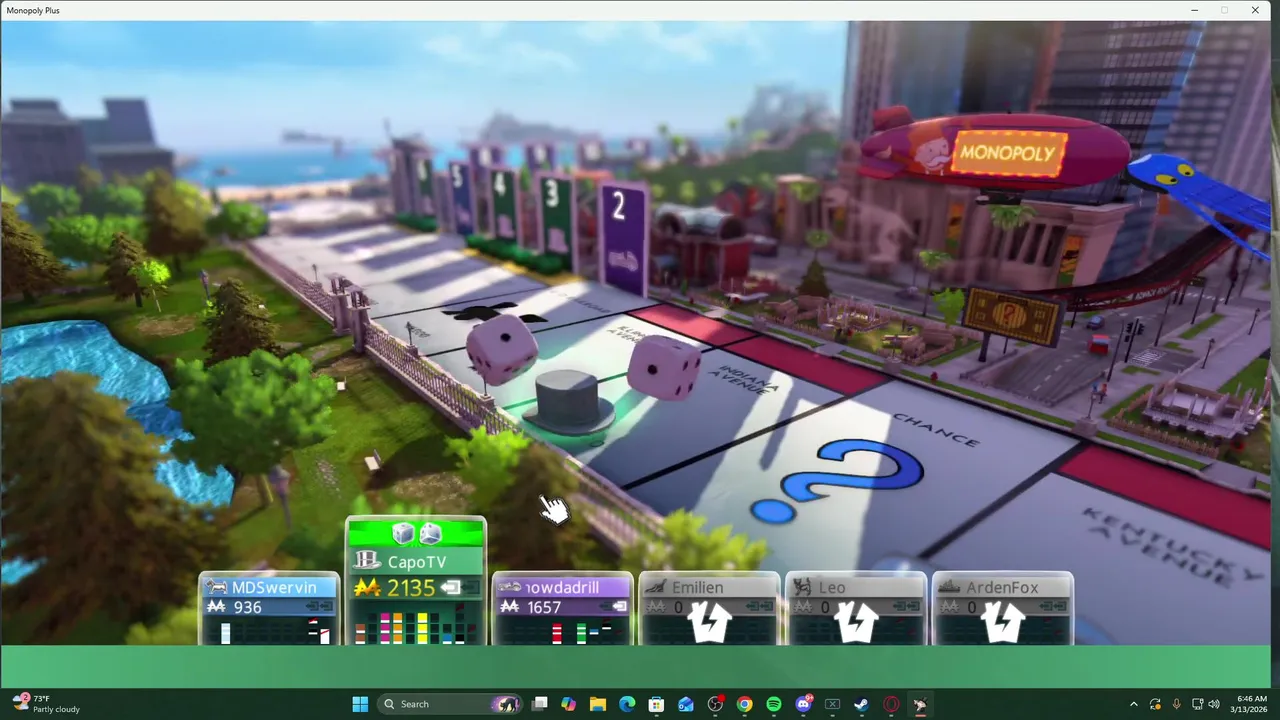Viewport: 1280px width, 720px height.
Task: Open CapoTV's player name panel
Action: tap(416, 562)
